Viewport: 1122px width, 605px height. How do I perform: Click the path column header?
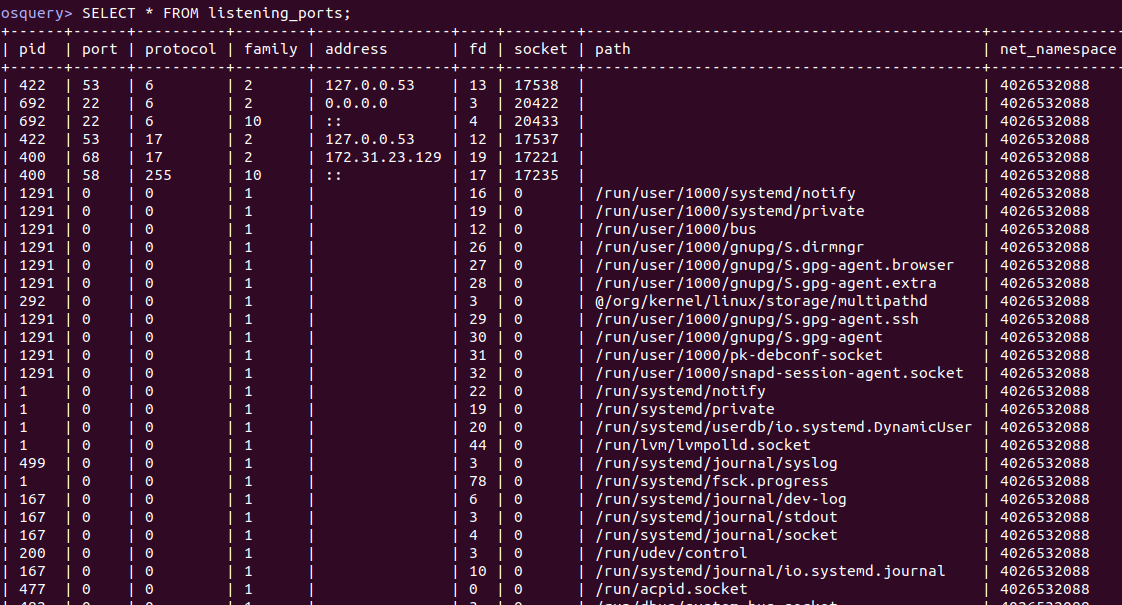click(x=613, y=49)
